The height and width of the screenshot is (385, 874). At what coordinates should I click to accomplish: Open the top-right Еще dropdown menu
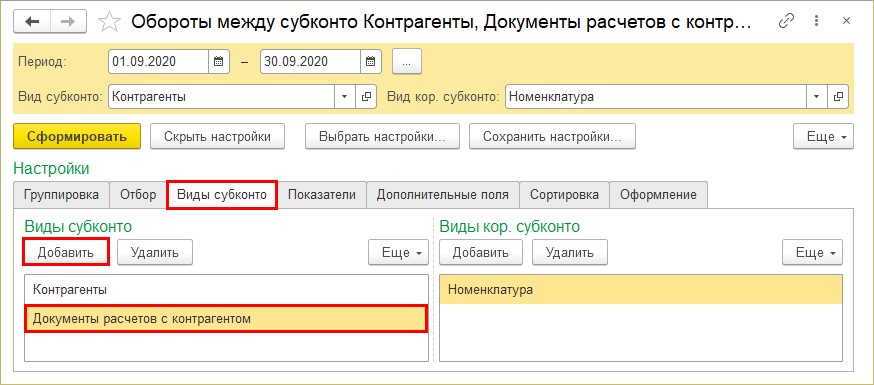tap(823, 137)
